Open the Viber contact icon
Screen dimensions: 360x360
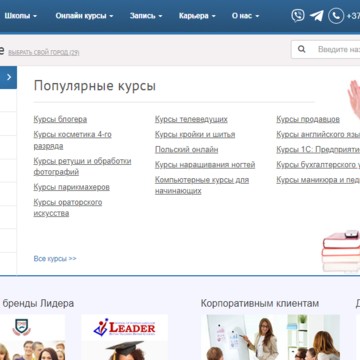(x=298, y=15)
